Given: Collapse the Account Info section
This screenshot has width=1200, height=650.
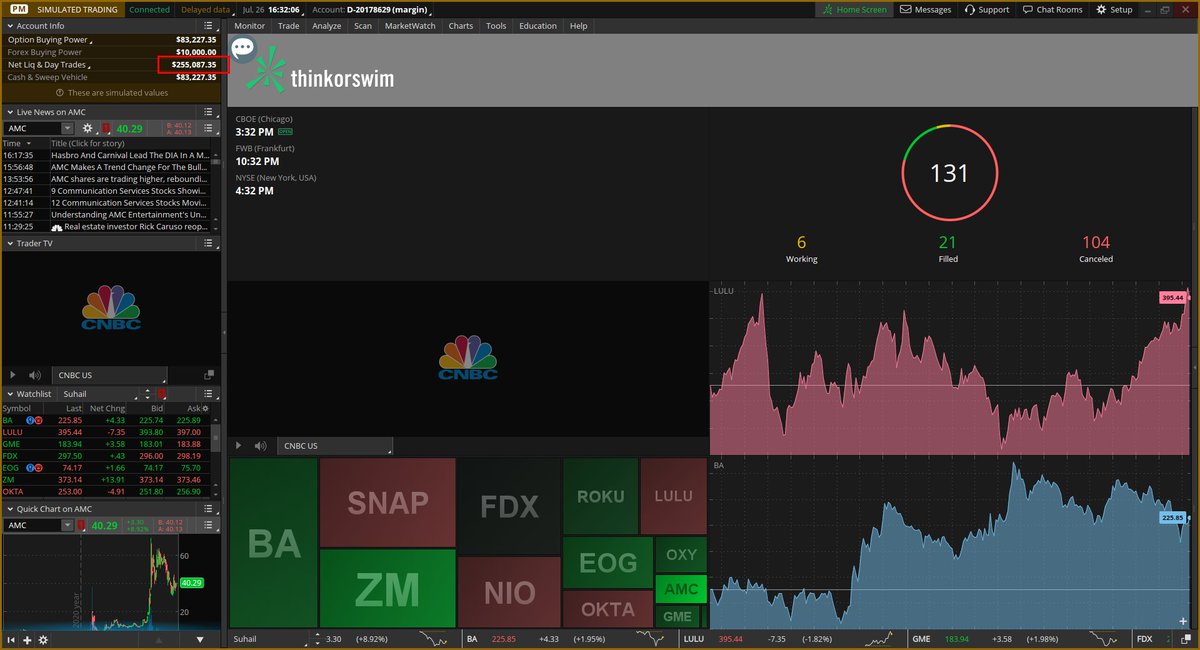Looking at the screenshot, I should click(10, 25).
